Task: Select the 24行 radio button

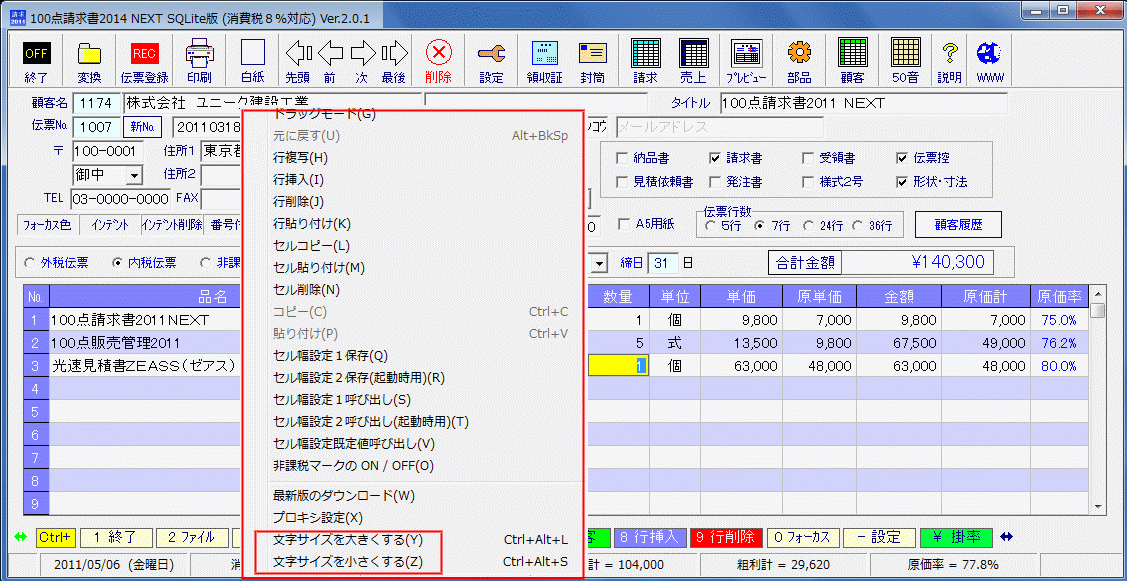Action: coord(810,226)
